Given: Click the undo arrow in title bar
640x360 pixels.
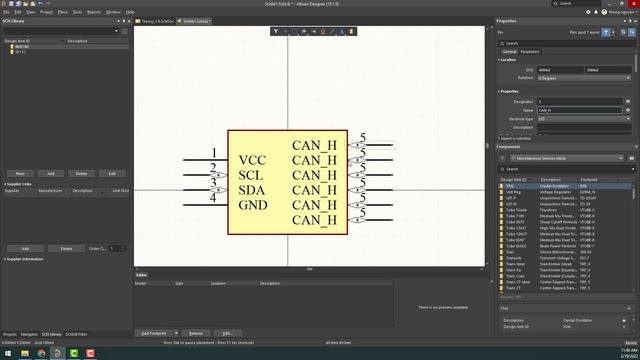Looking at the screenshot, I should 40,4.
